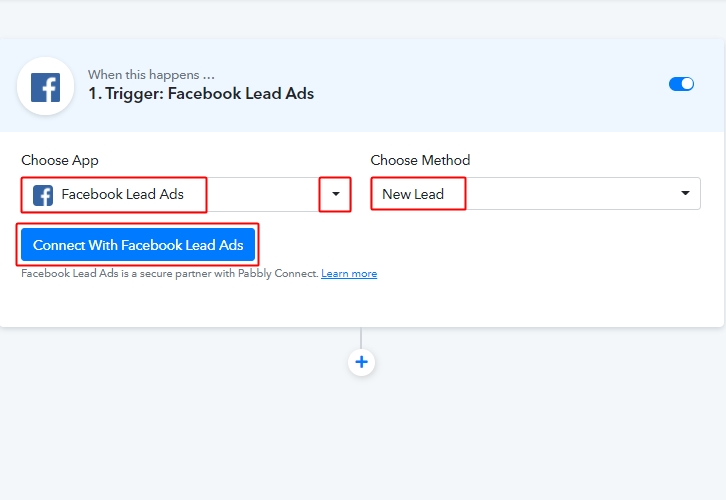Click the Choose App label

click(x=60, y=160)
